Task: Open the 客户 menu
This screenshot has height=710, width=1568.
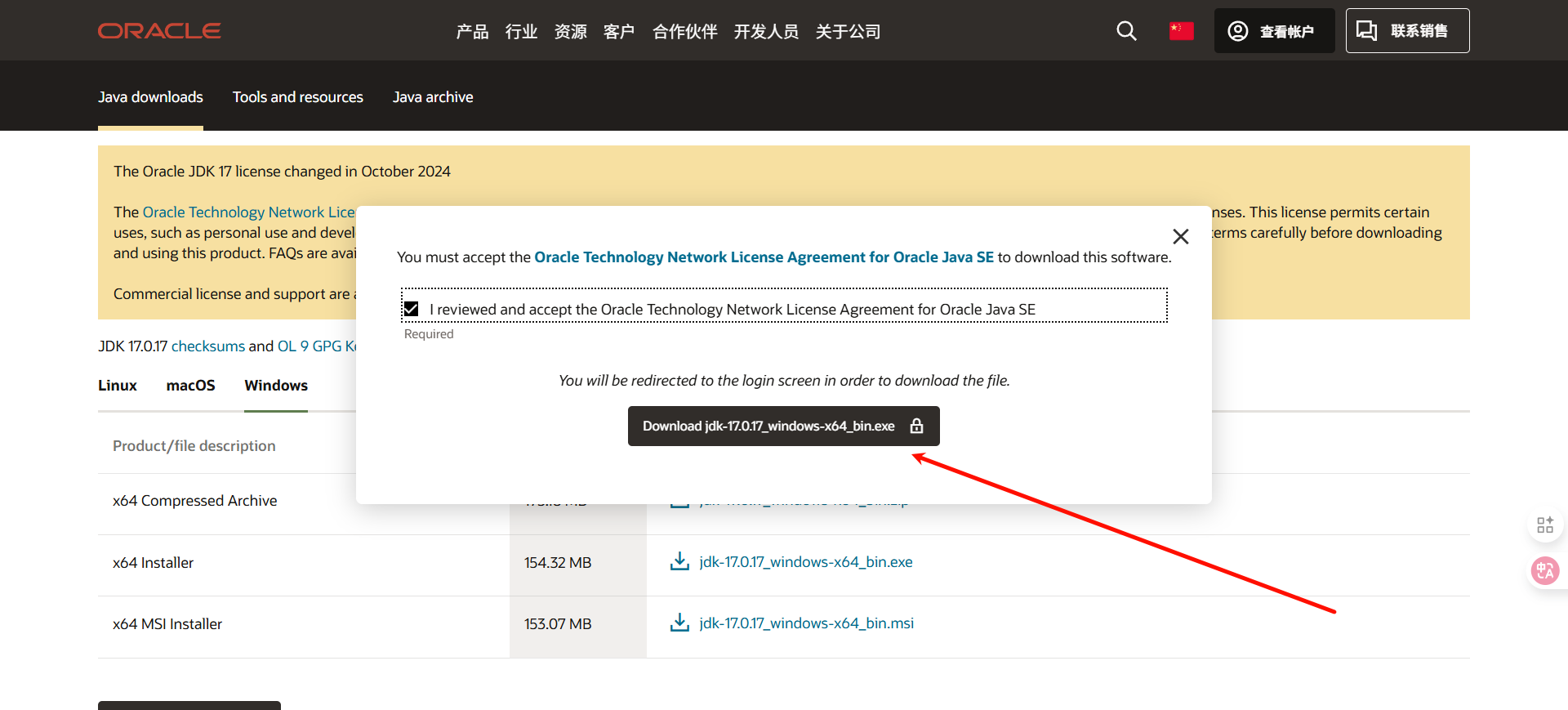Action: point(619,32)
